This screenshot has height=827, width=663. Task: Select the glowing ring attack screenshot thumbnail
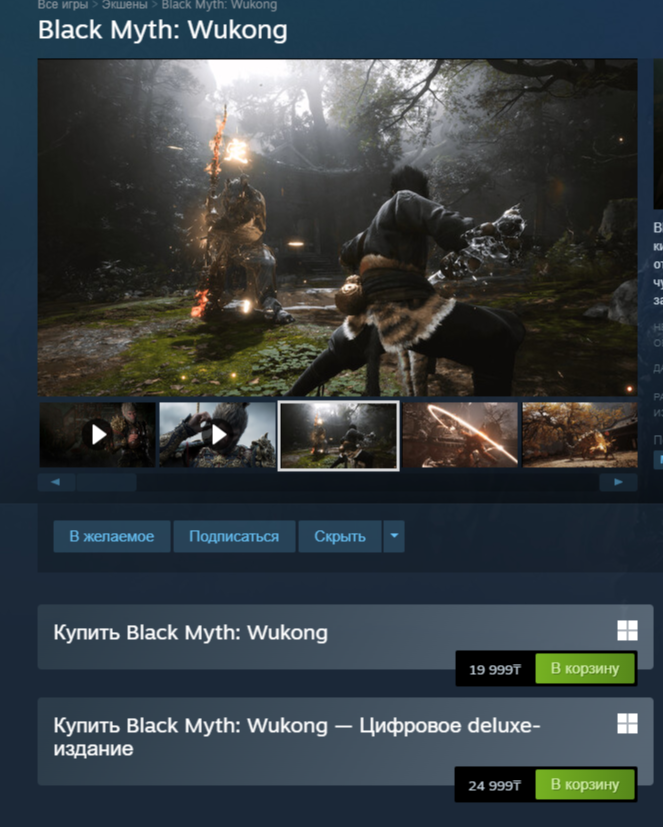pyautogui.click(x=460, y=435)
